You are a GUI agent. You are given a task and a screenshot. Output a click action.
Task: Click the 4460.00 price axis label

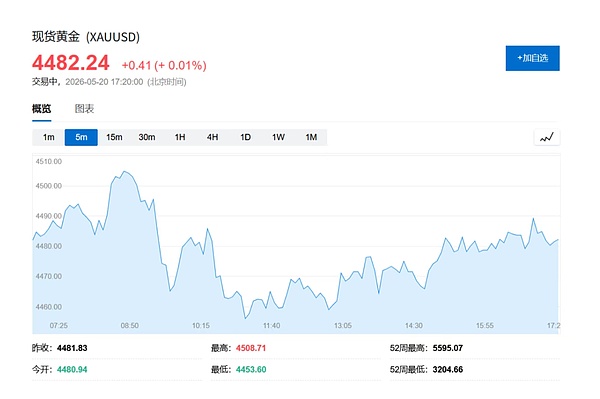(49, 307)
